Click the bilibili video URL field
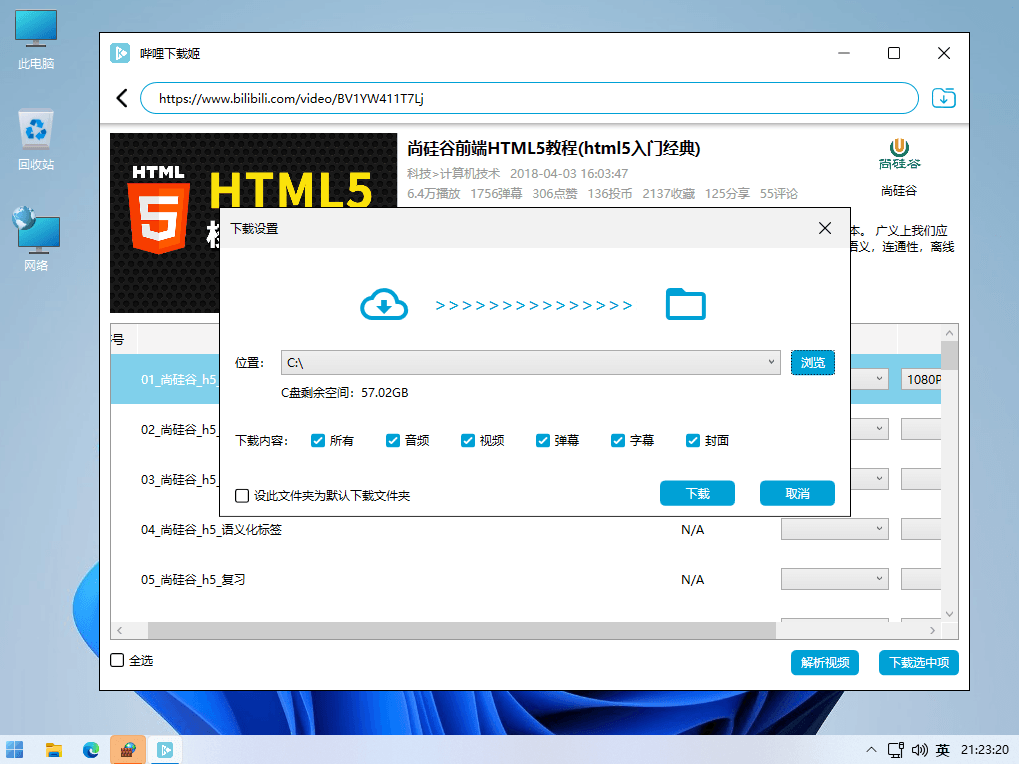The width and height of the screenshot is (1019, 764). (529, 98)
